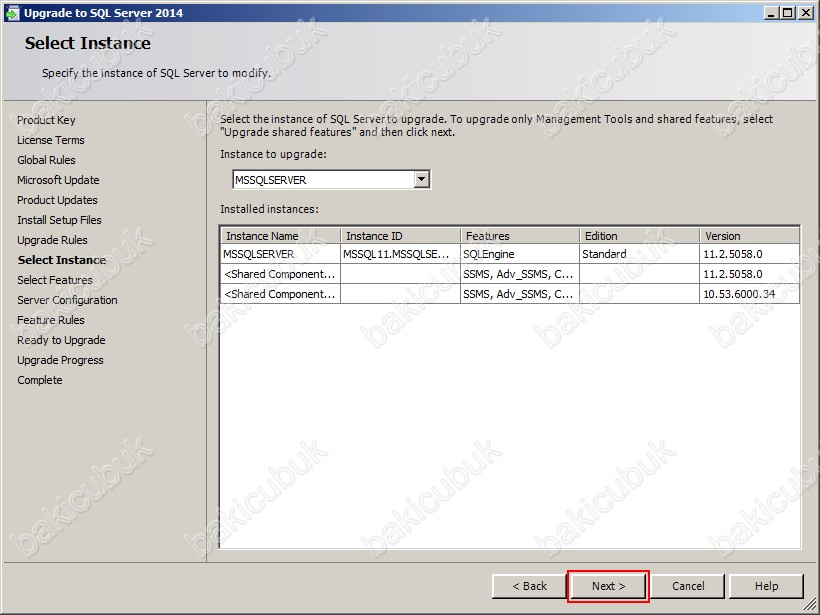The width and height of the screenshot is (820, 615).
Task: Select the Complete step
Action: [40, 380]
